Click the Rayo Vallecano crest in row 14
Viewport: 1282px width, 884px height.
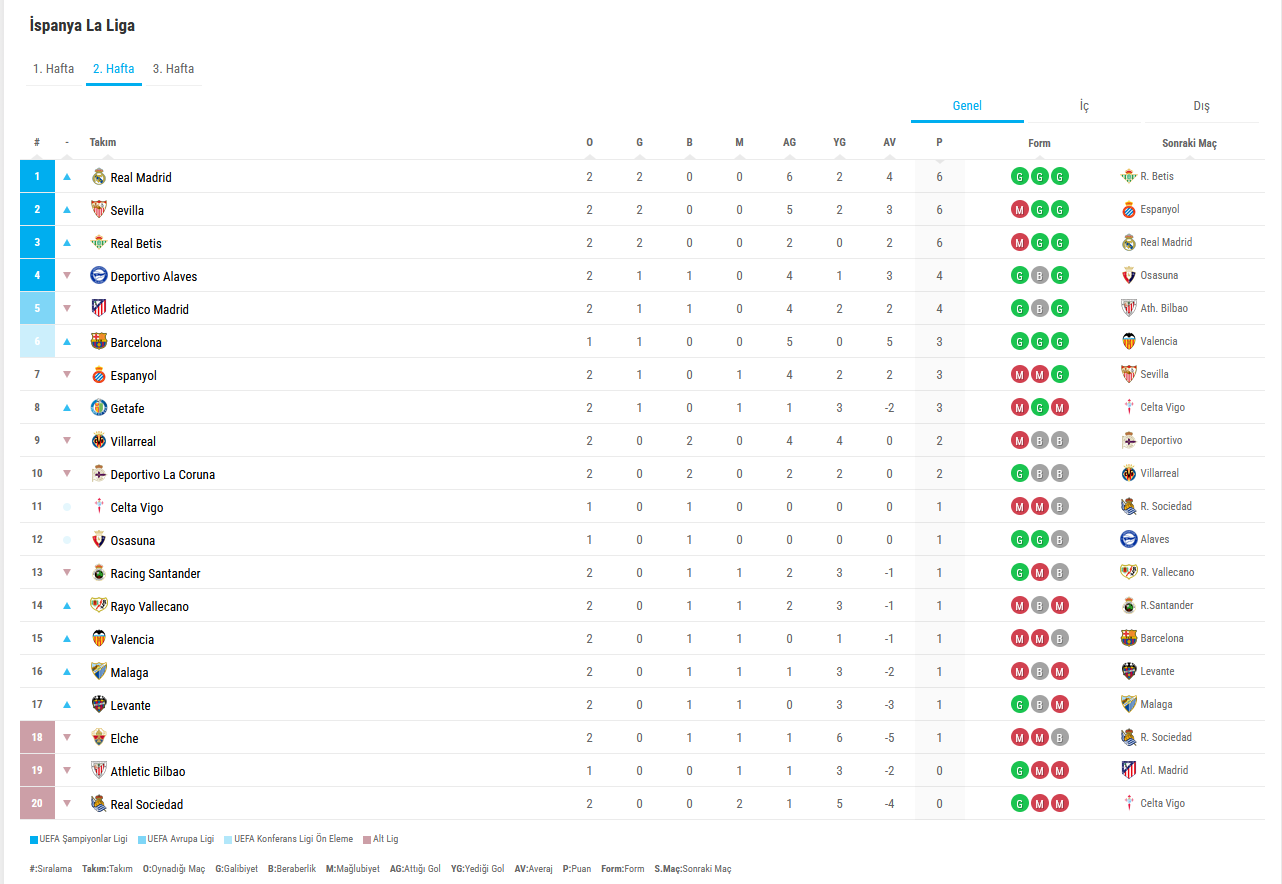(x=98, y=606)
